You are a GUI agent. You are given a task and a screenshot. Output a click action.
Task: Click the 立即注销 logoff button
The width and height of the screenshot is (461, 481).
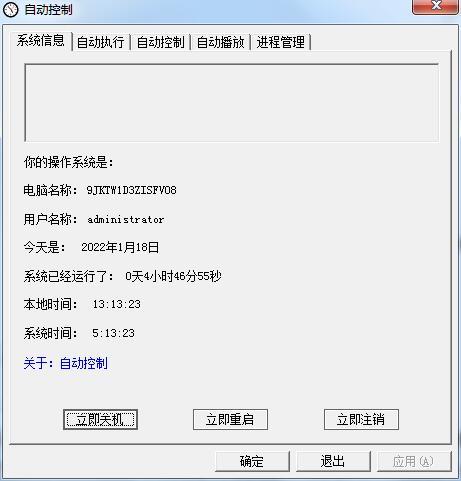click(x=361, y=419)
